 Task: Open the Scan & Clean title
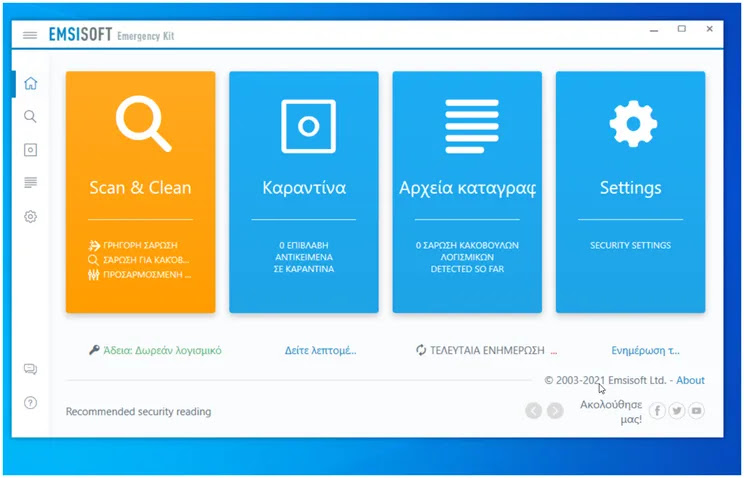tap(140, 187)
